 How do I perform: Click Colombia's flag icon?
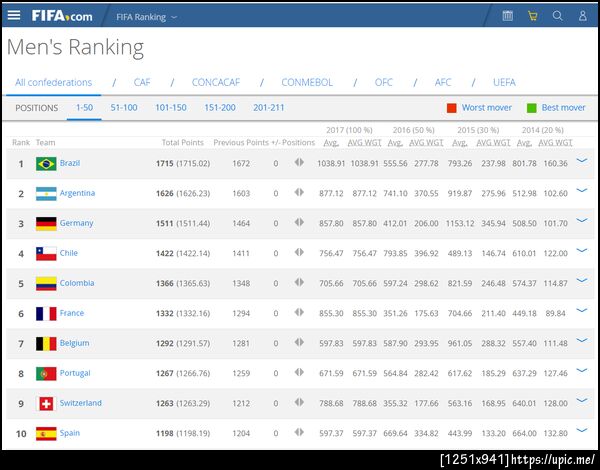[46, 284]
